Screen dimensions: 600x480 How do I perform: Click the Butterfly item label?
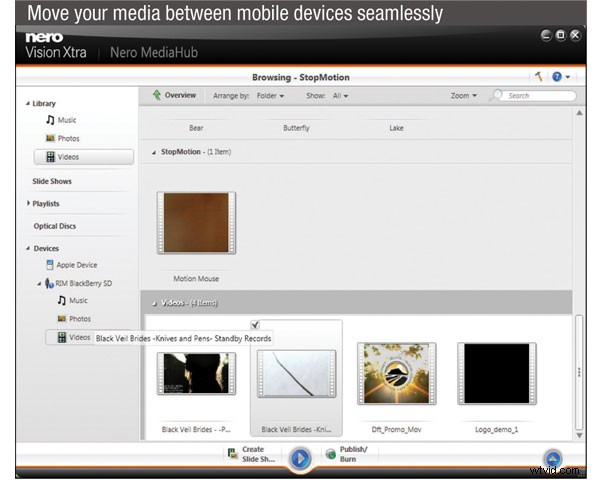point(296,128)
